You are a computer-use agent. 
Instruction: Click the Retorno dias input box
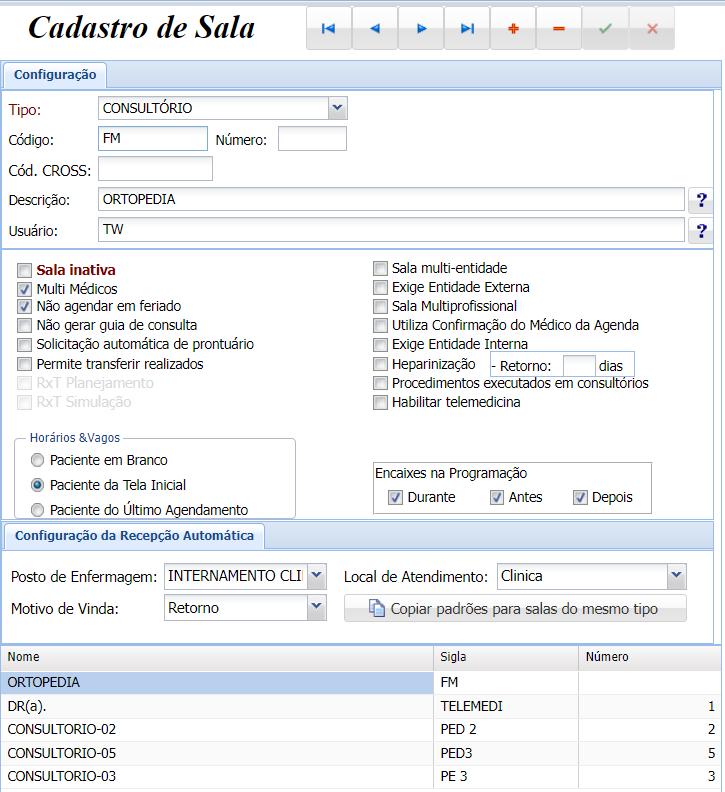(579, 365)
